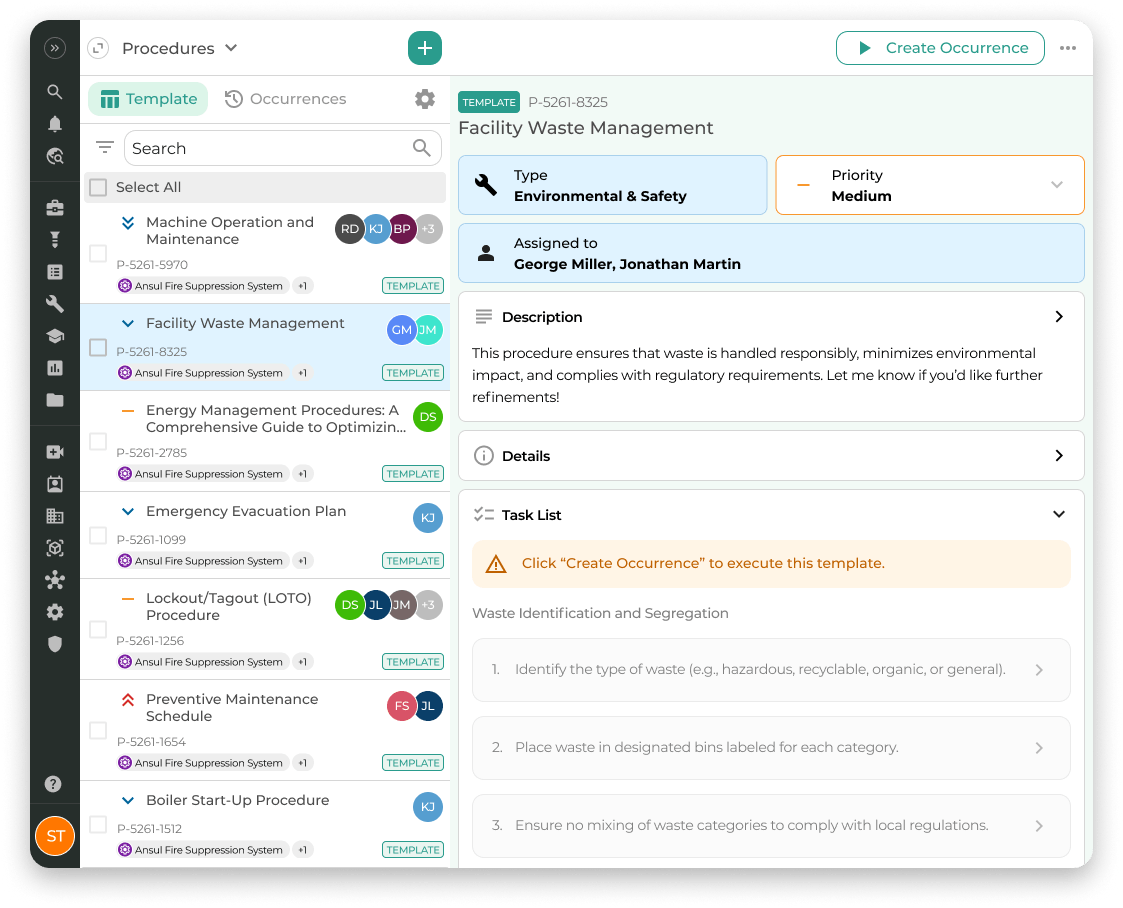Click the green plus add button

pos(425,48)
